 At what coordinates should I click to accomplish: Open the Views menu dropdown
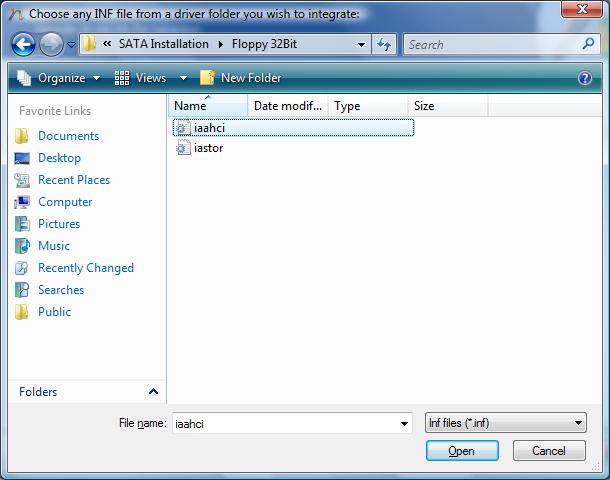coord(183,78)
